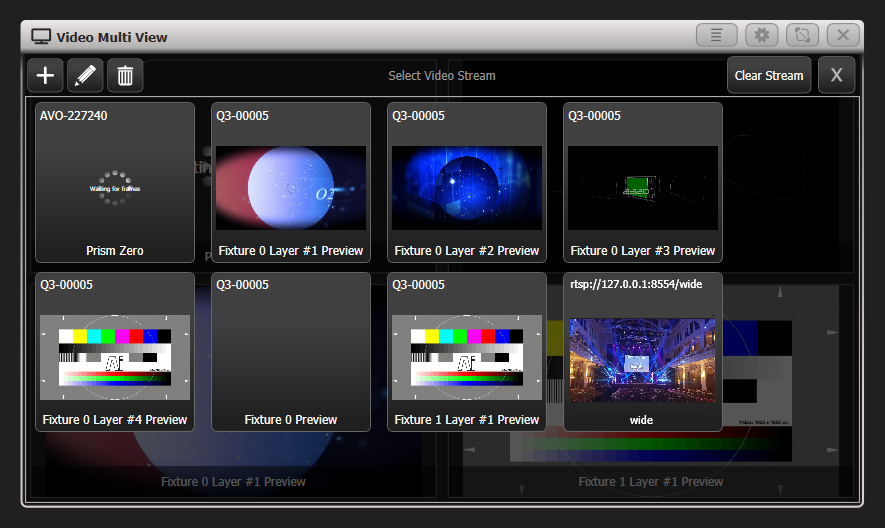
Task: Click the trash can delete icon
Action: pos(125,75)
